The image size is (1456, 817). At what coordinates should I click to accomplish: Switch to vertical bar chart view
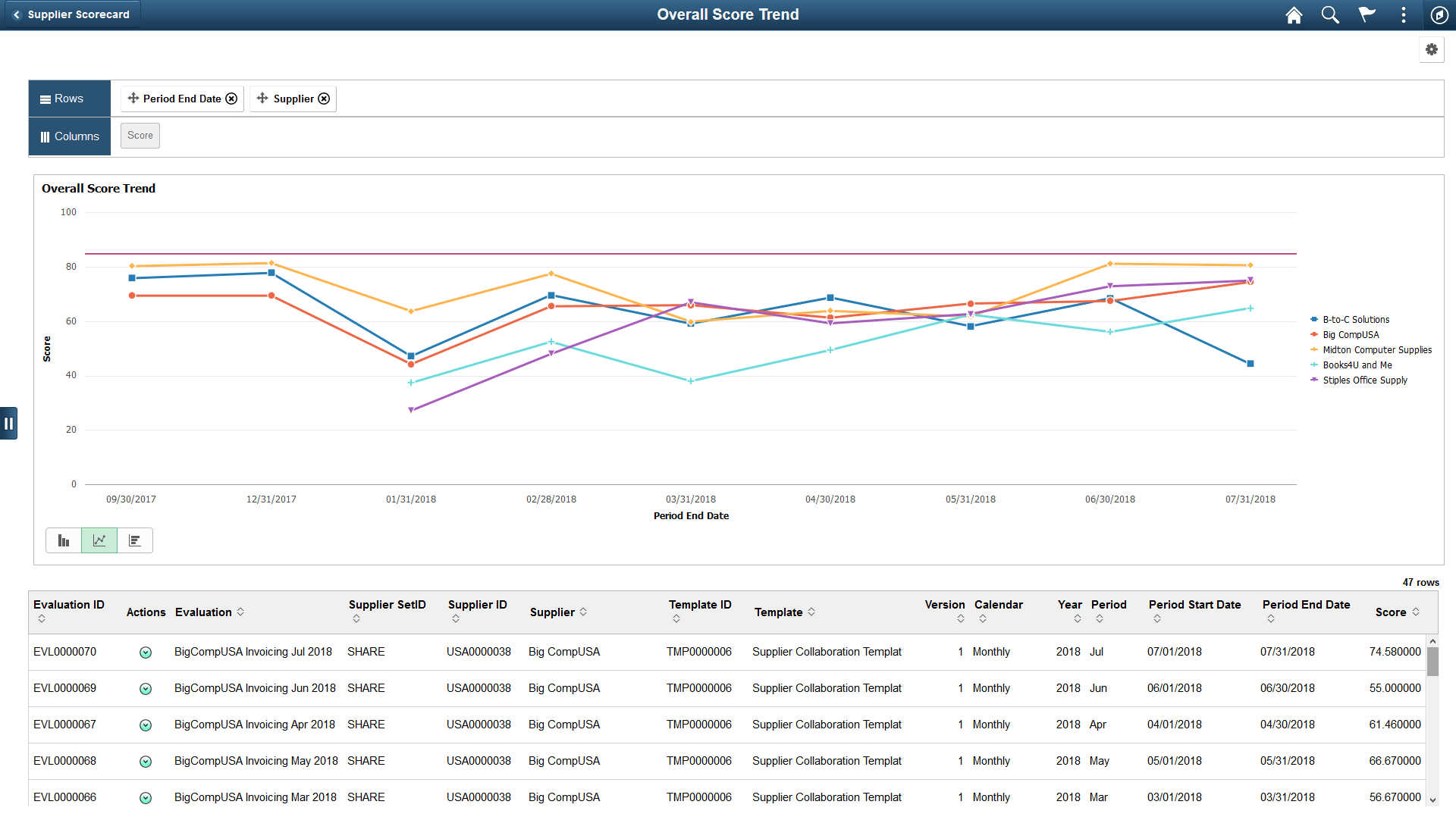click(63, 540)
